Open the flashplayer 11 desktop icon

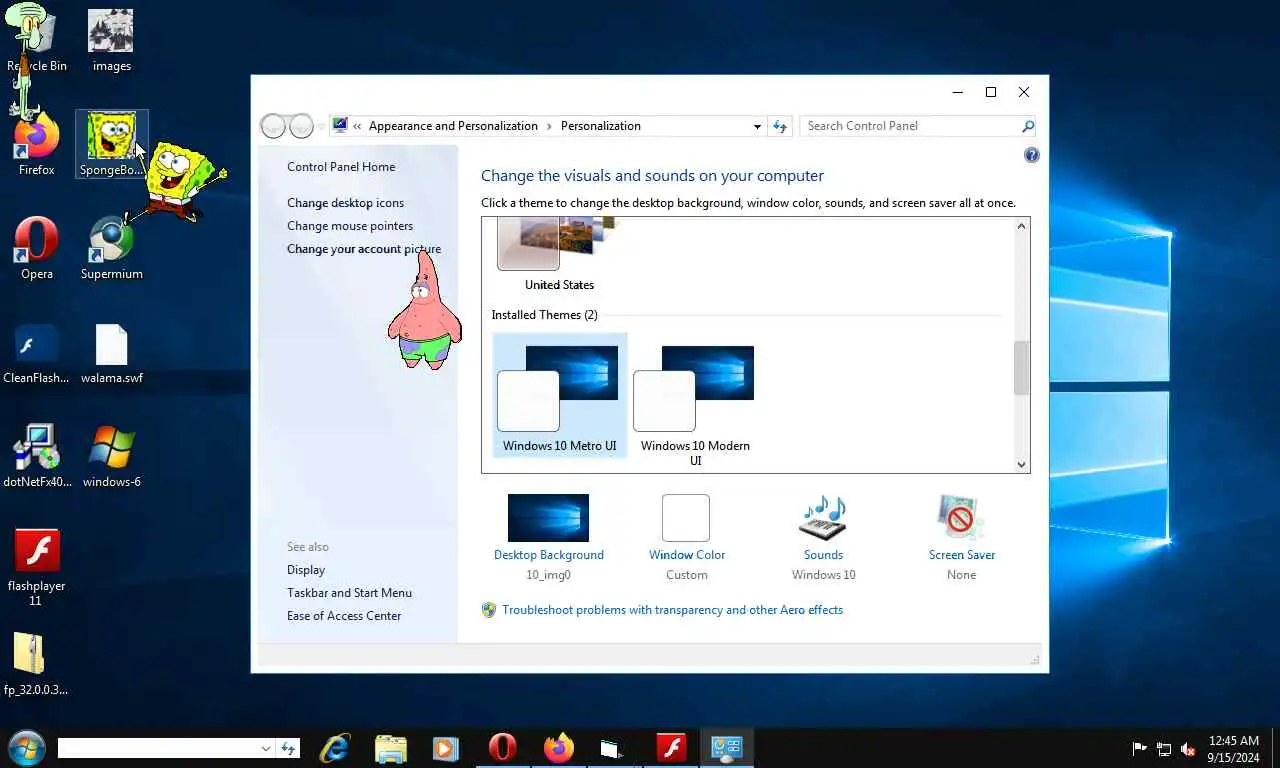[36, 567]
